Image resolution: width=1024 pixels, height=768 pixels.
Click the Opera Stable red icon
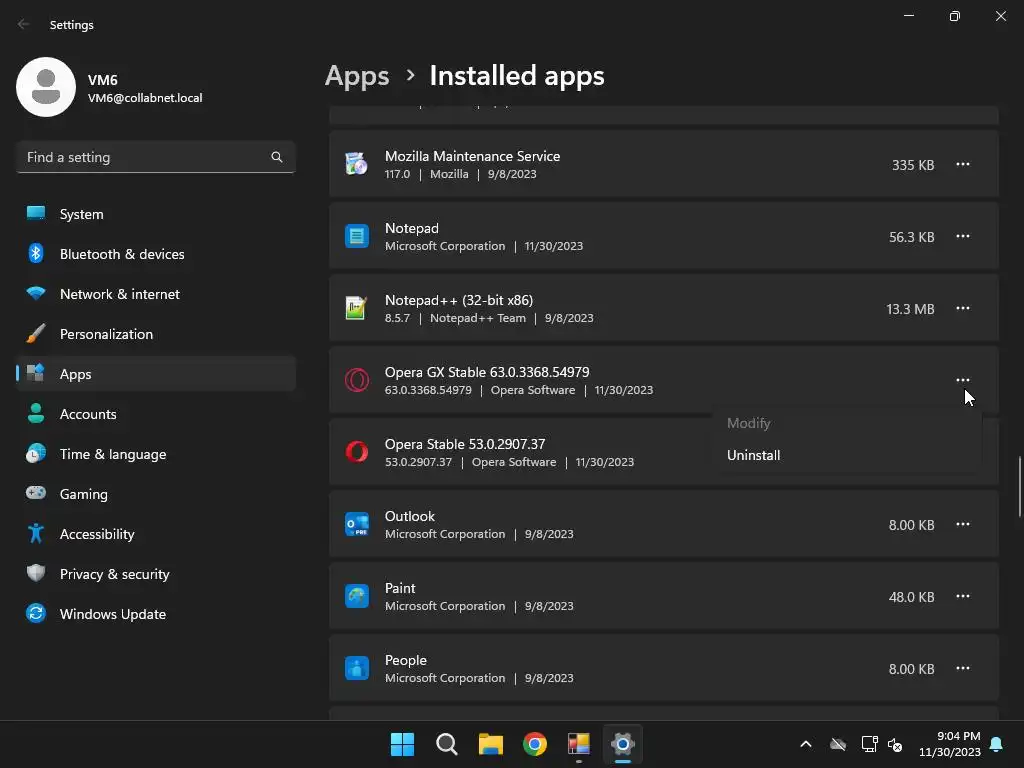point(357,452)
